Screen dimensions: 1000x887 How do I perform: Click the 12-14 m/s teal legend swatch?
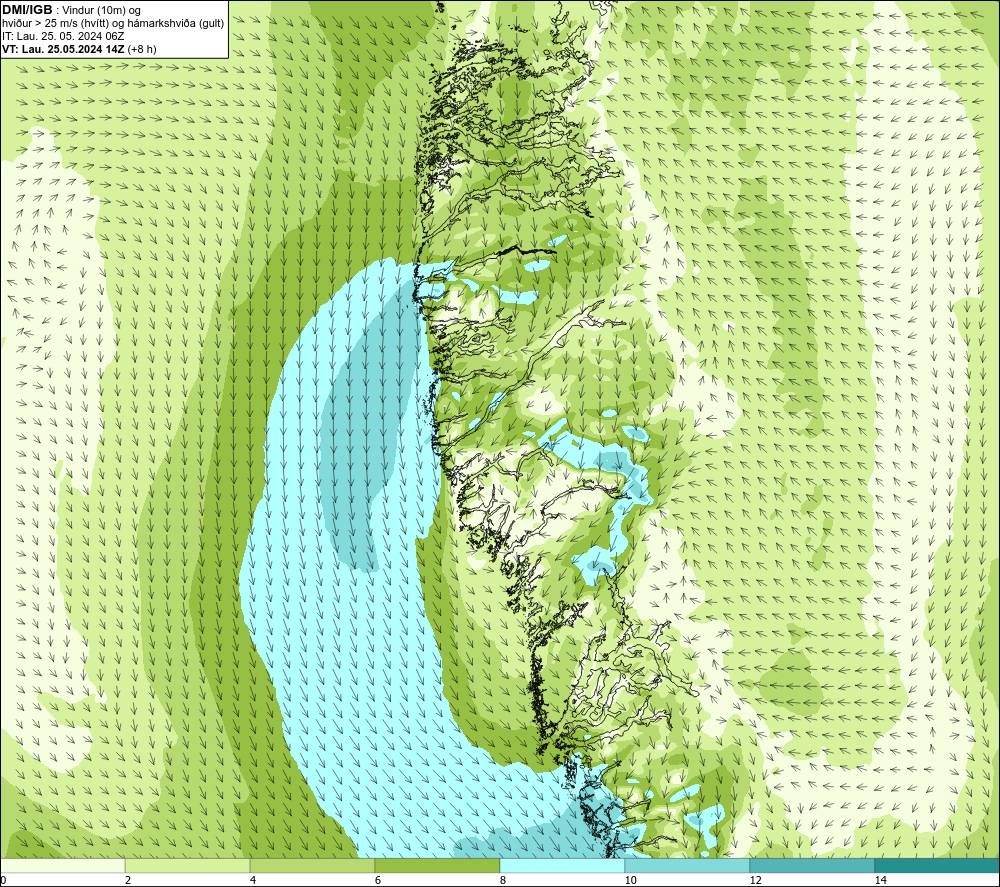(x=812, y=866)
